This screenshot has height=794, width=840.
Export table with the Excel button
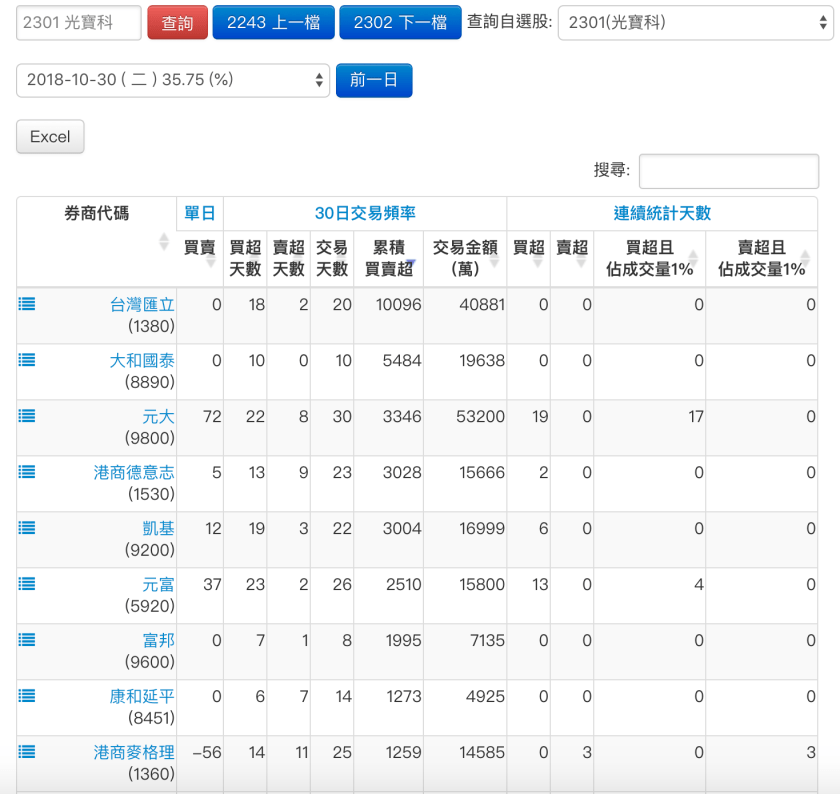point(49,137)
